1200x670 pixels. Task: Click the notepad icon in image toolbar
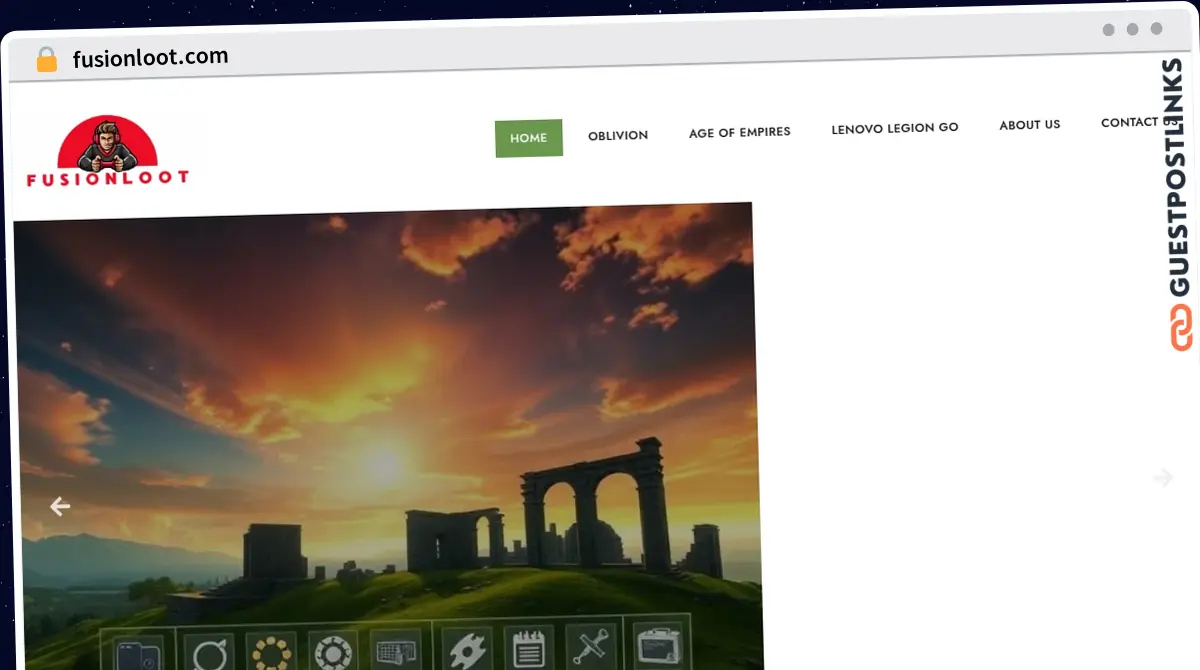[x=528, y=649]
